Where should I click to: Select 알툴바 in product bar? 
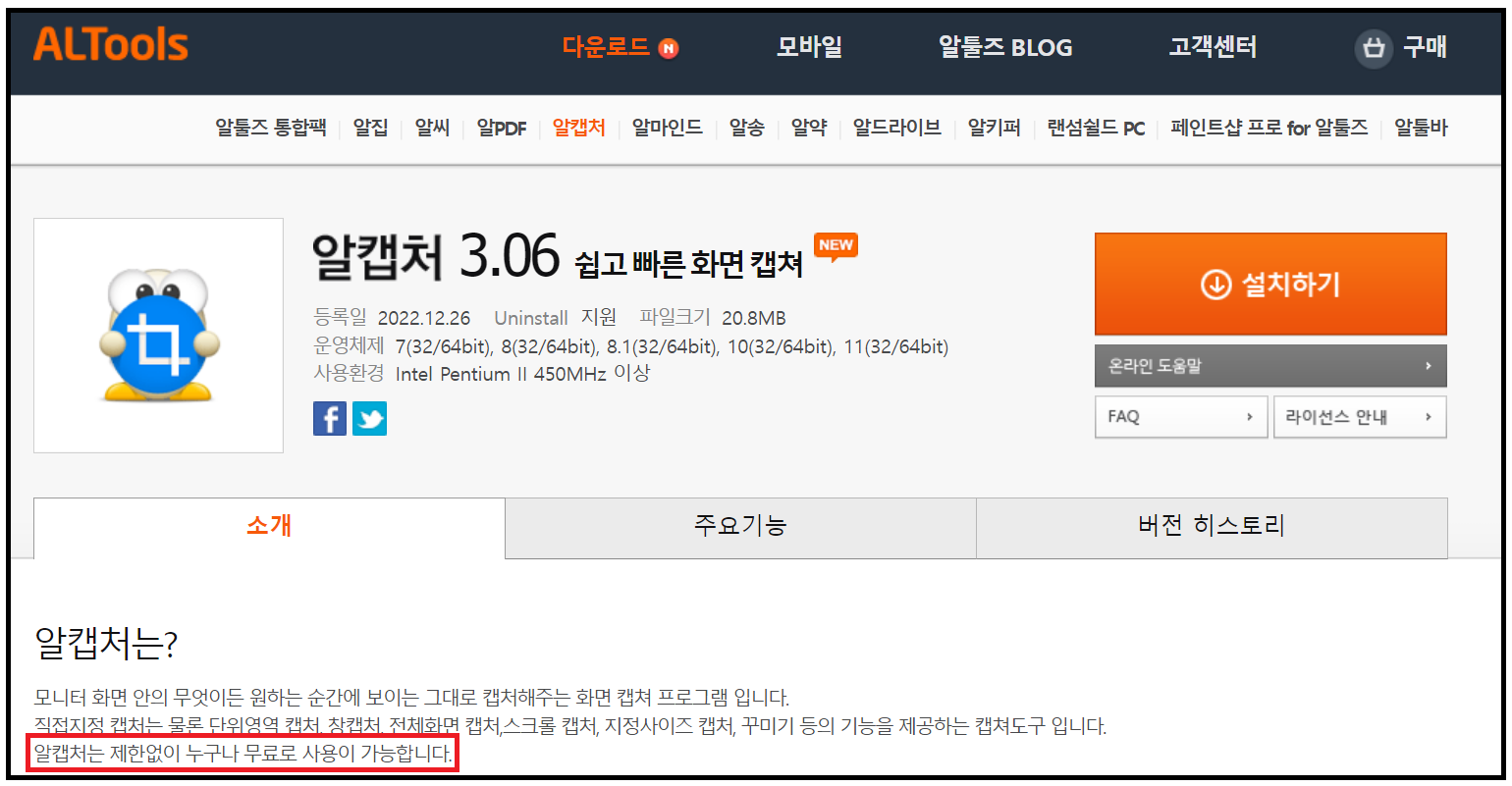click(1421, 128)
